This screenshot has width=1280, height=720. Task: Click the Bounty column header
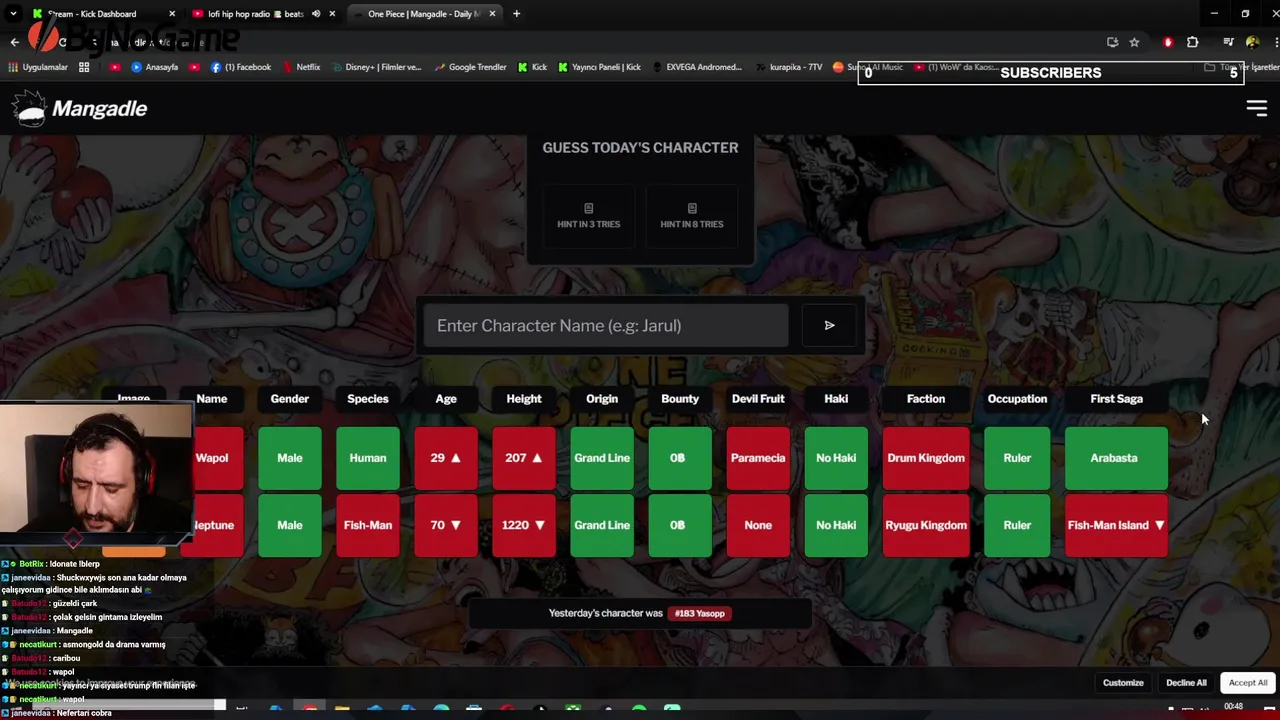tap(680, 399)
